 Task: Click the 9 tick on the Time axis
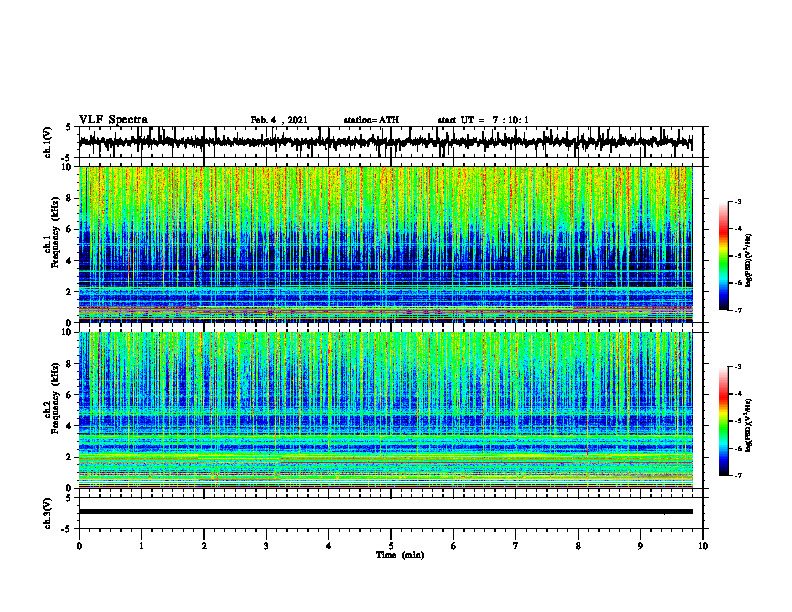click(x=640, y=546)
